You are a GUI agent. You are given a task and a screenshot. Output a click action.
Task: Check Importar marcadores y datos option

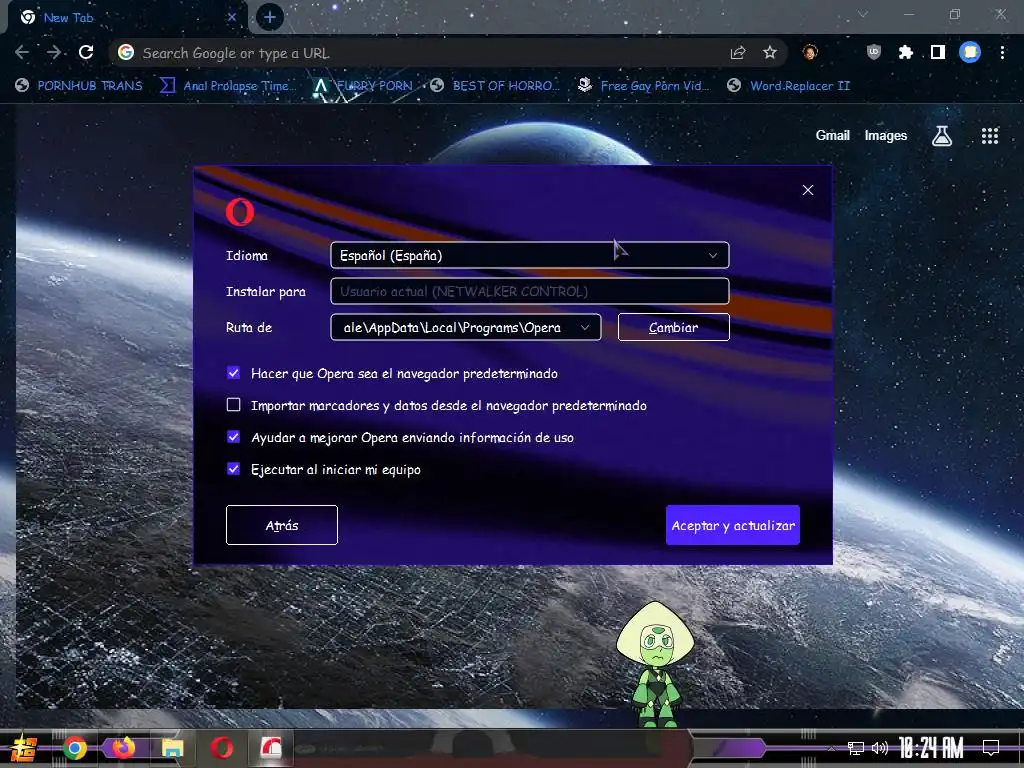pyautogui.click(x=233, y=405)
